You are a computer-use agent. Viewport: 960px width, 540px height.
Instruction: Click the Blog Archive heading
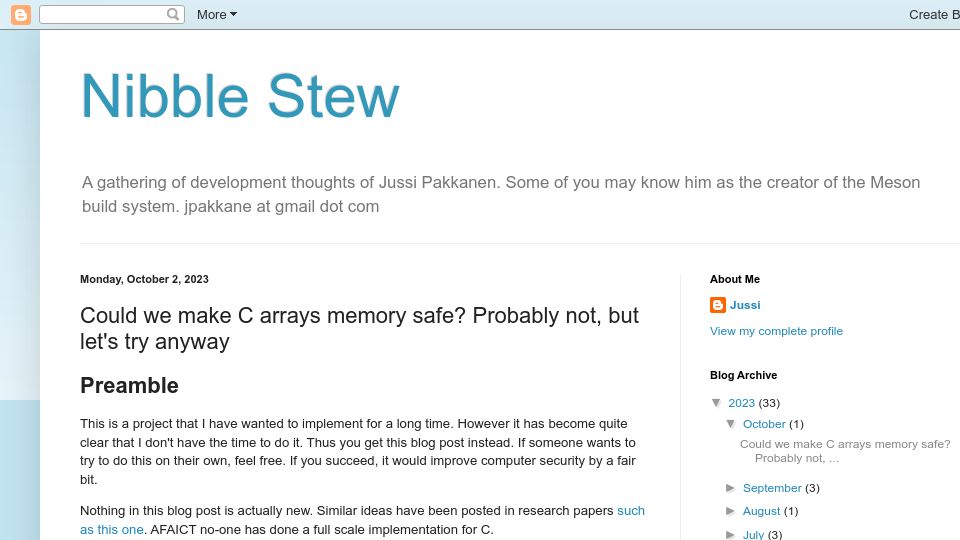tap(743, 375)
